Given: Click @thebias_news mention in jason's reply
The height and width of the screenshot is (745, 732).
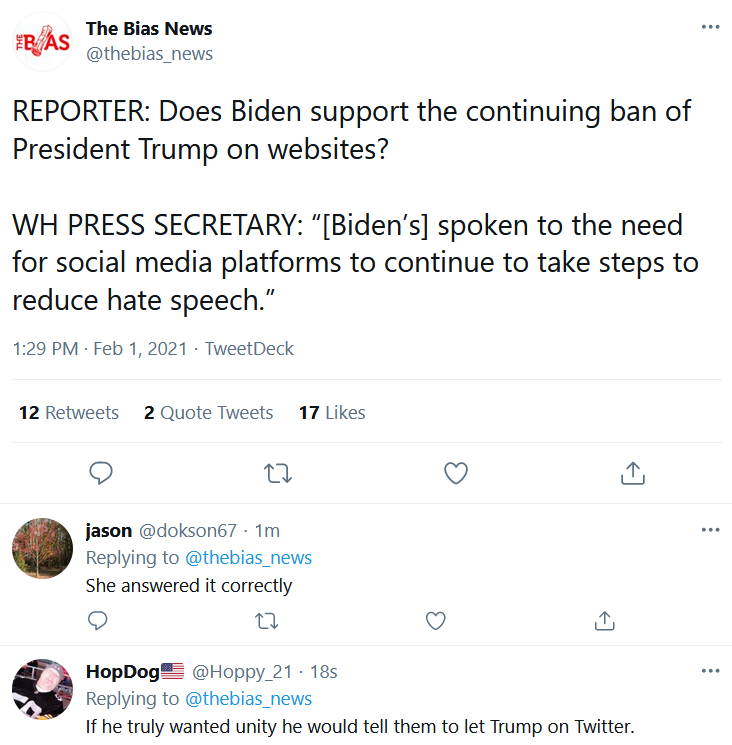Looking at the screenshot, I should 248,558.
